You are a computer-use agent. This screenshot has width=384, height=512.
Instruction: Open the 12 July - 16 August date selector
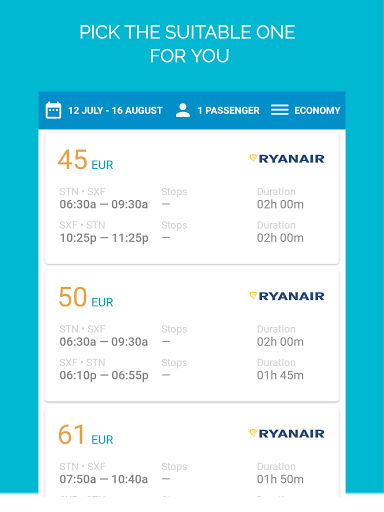click(x=115, y=110)
